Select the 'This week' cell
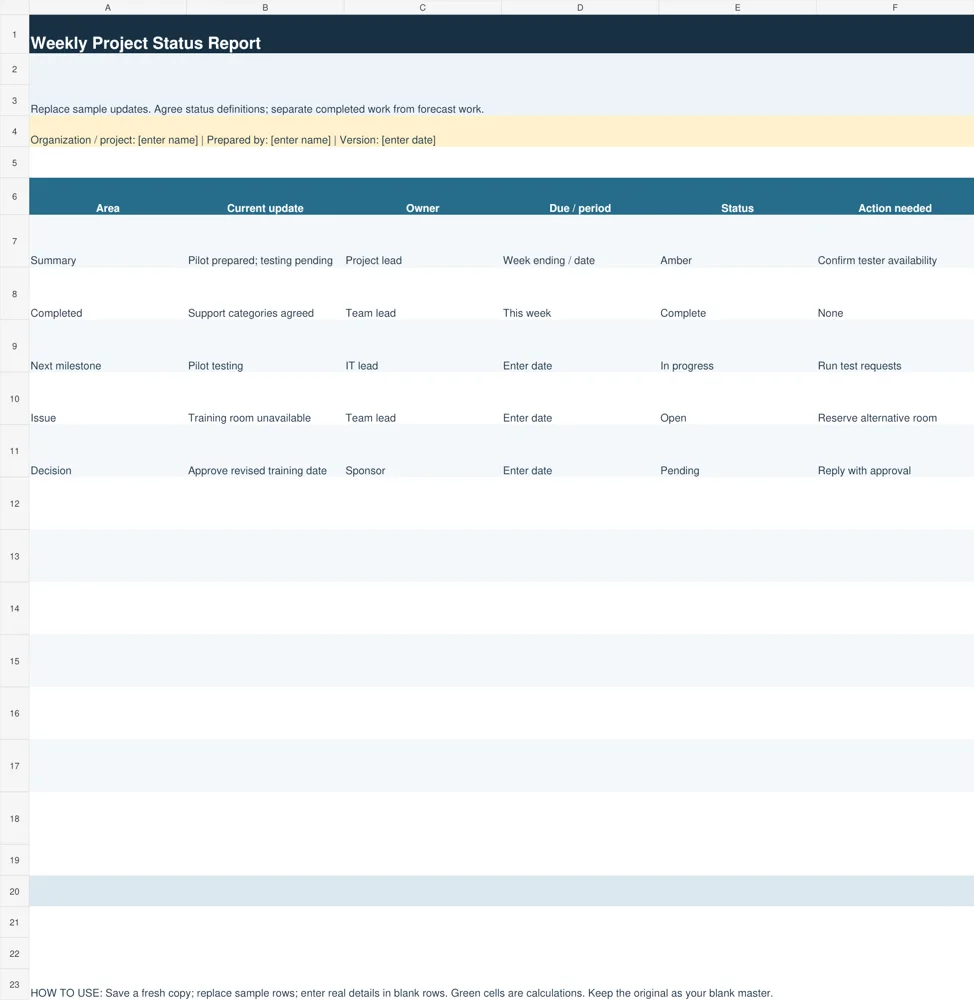Viewport: 974px width, 1000px height. (580, 294)
